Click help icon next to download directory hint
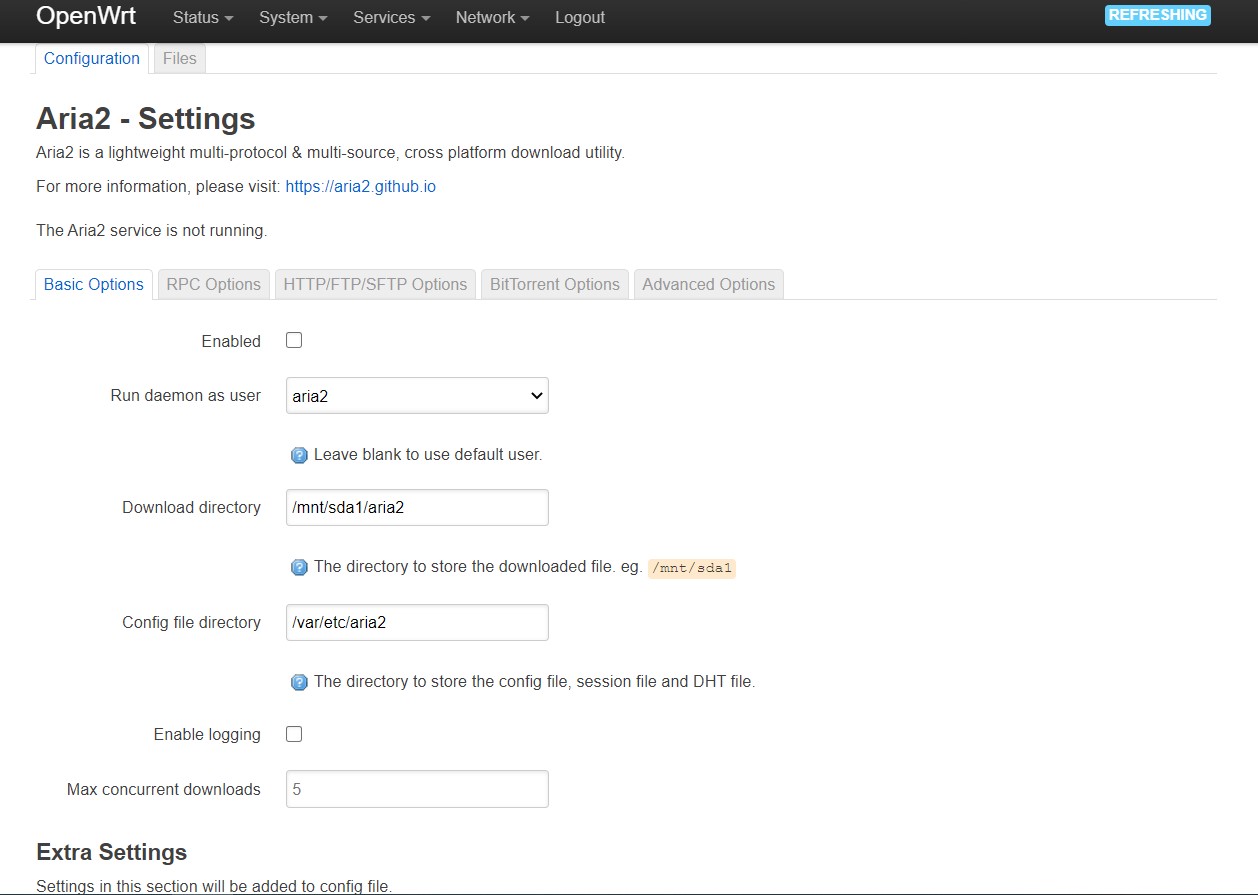Image resolution: width=1258 pixels, height=895 pixels. tap(299, 567)
